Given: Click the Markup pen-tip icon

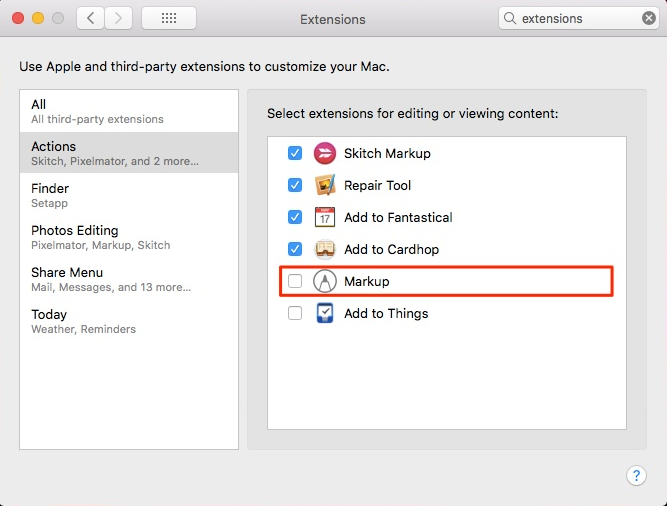Looking at the screenshot, I should (x=325, y=281).
